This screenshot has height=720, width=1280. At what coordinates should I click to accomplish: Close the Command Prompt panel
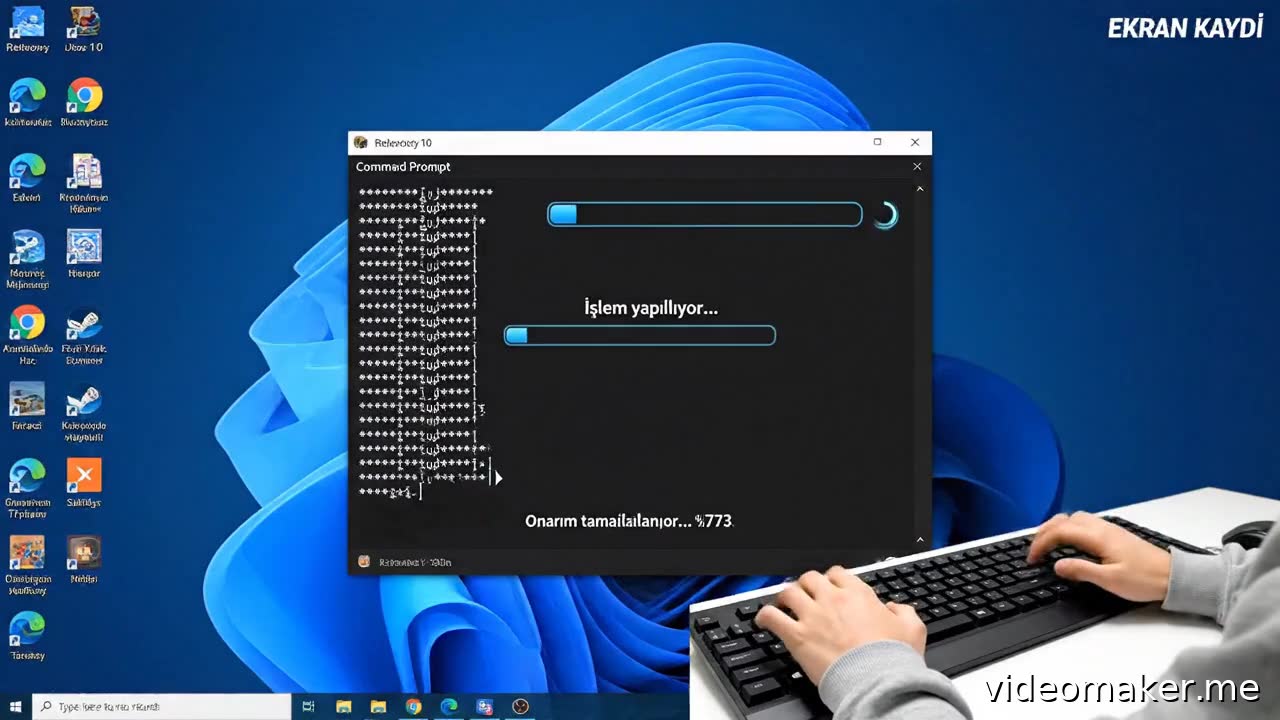[917, 167]
